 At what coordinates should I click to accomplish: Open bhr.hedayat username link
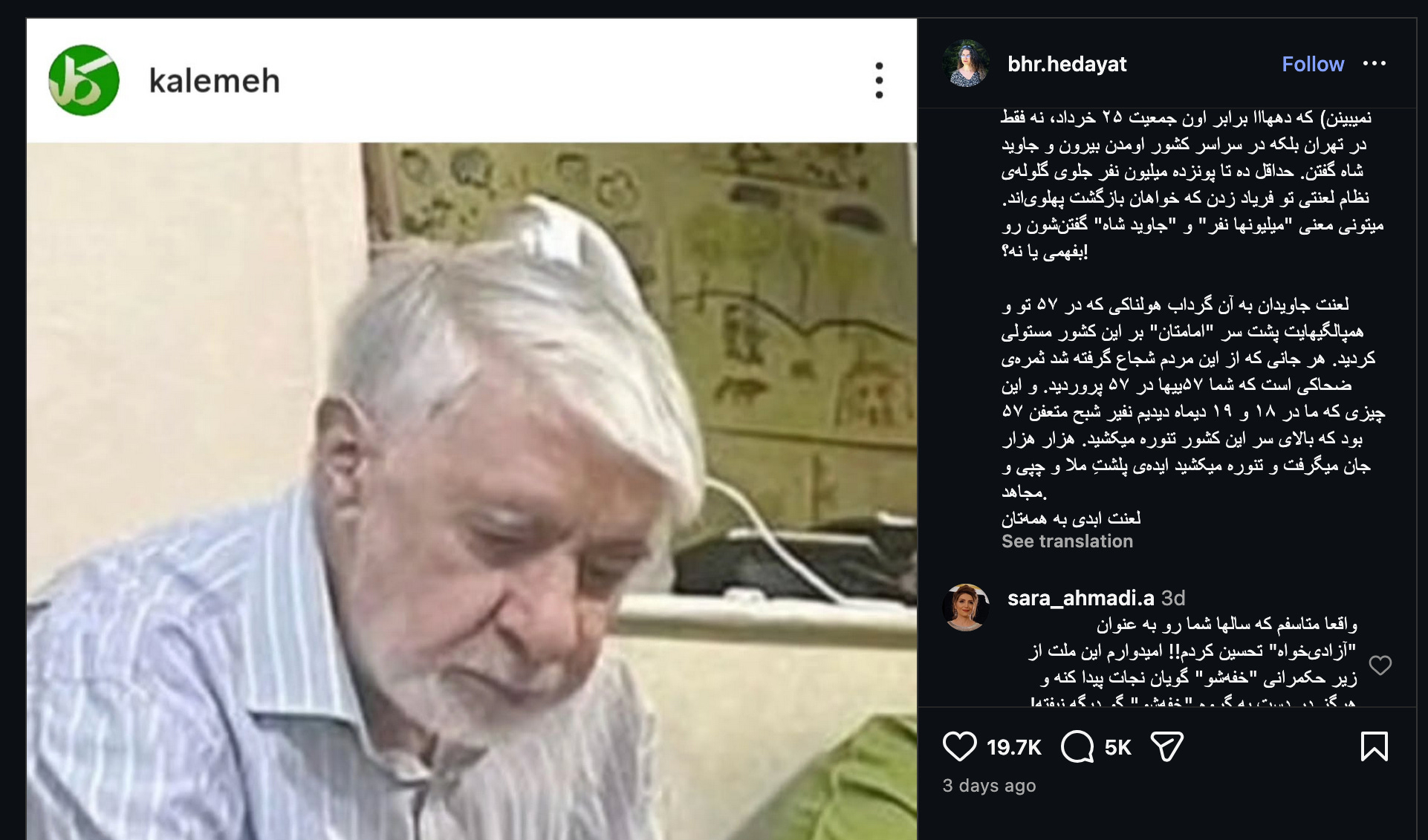tap(1067, 64)
